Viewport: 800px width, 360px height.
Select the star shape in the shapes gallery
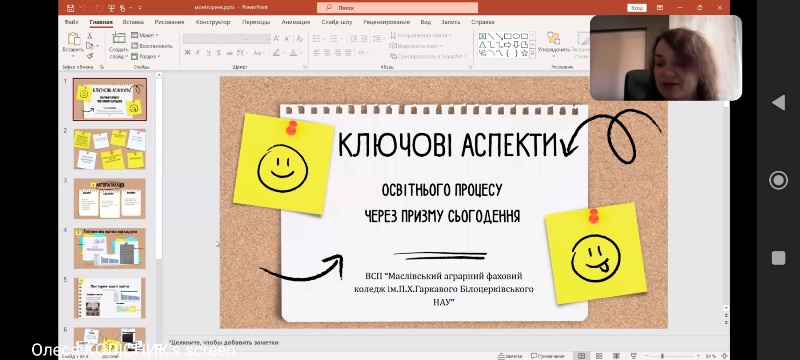coord(524,53)
